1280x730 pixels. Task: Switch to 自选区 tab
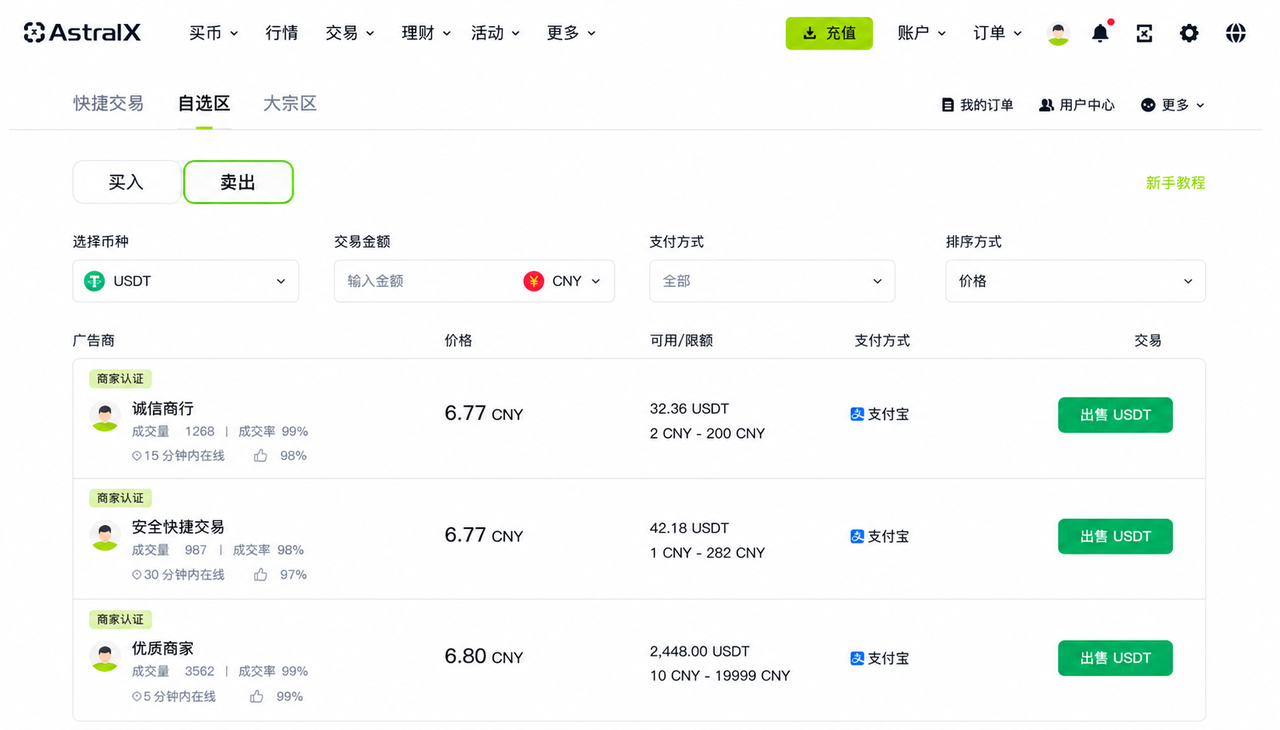[x=204, y=103]
